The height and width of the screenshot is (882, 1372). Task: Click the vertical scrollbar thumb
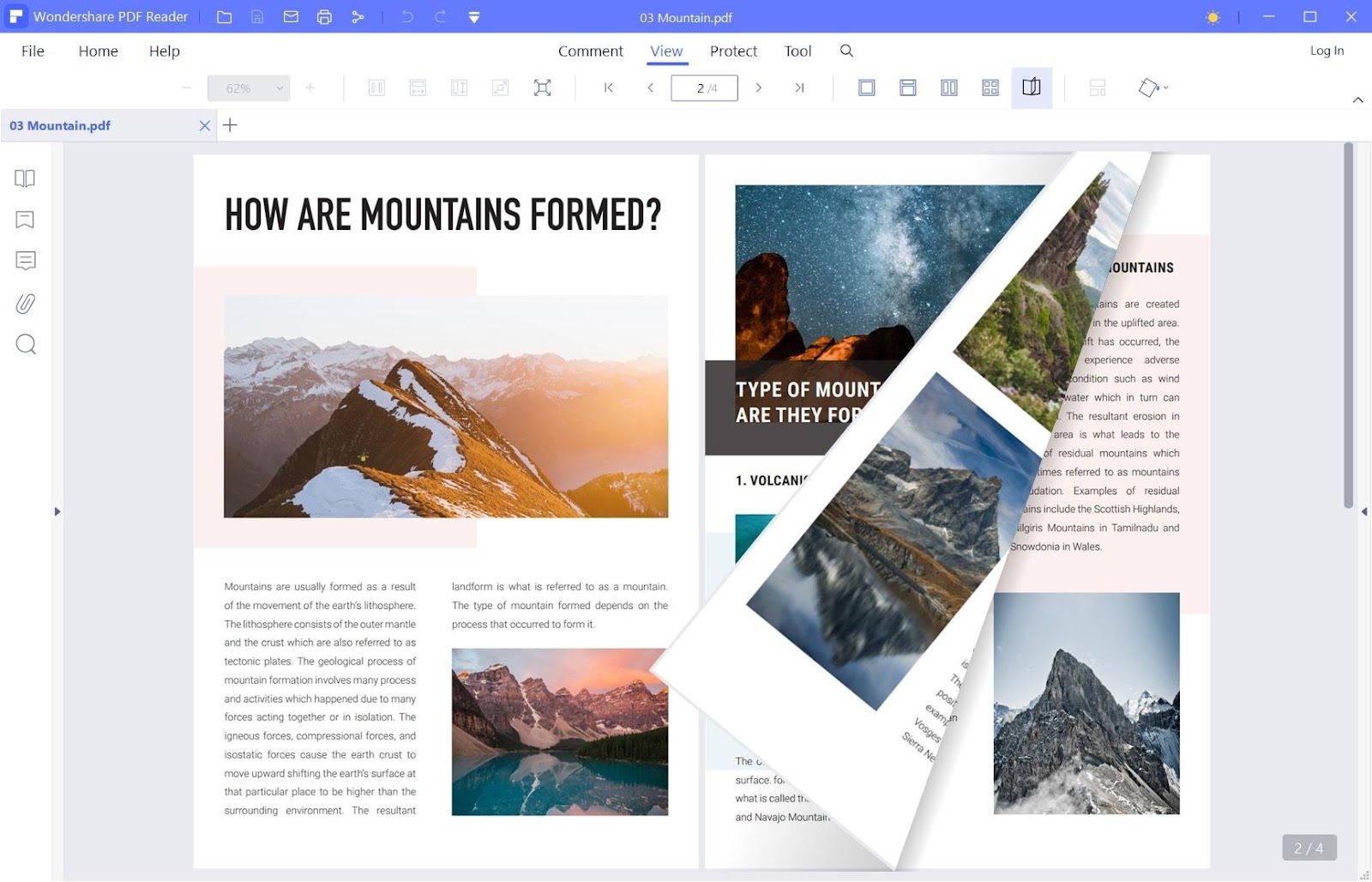pyautogui.click(x=1348, y=325)
